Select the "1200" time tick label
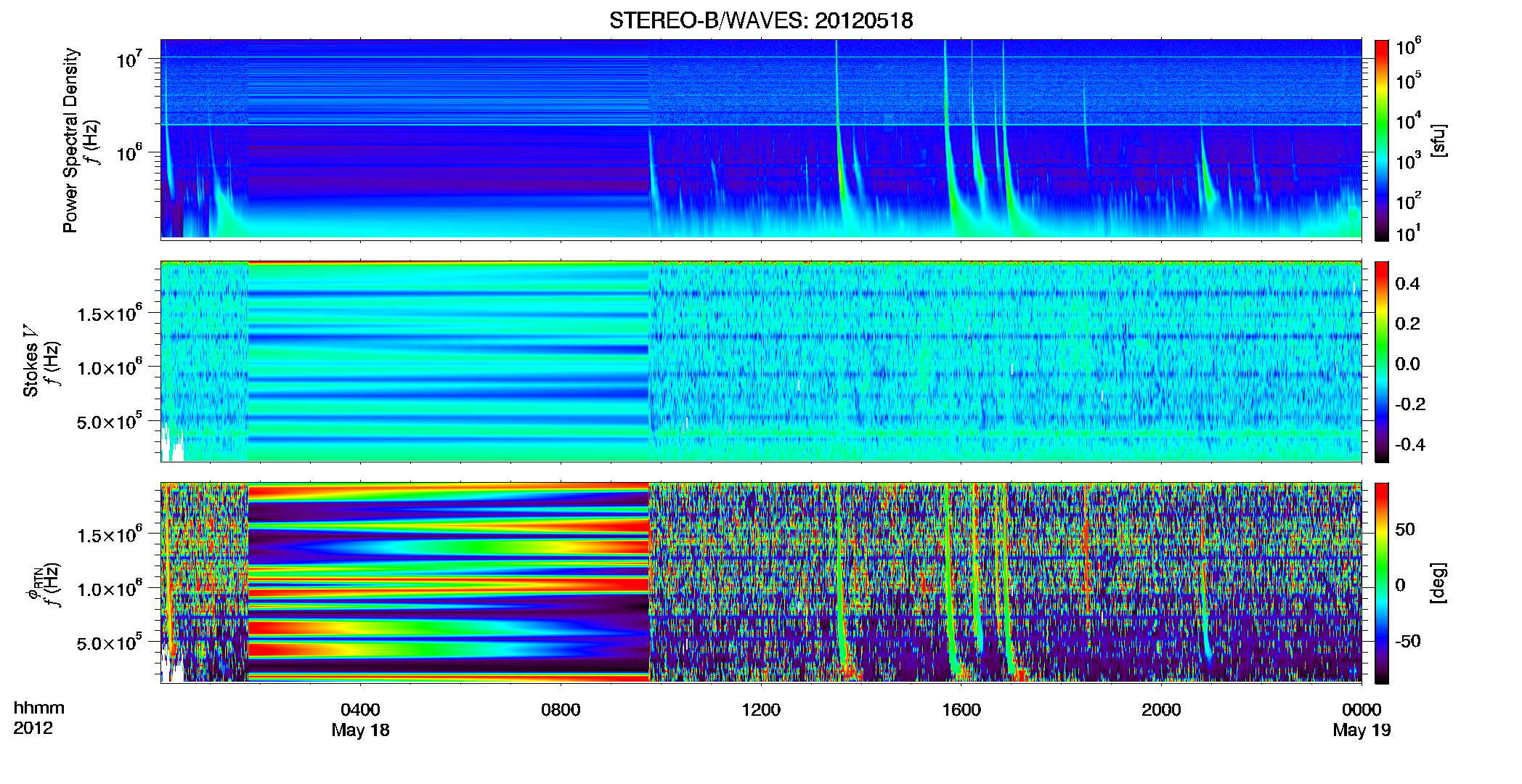Viewport: 1522px width, 784px height. point(761,710)
